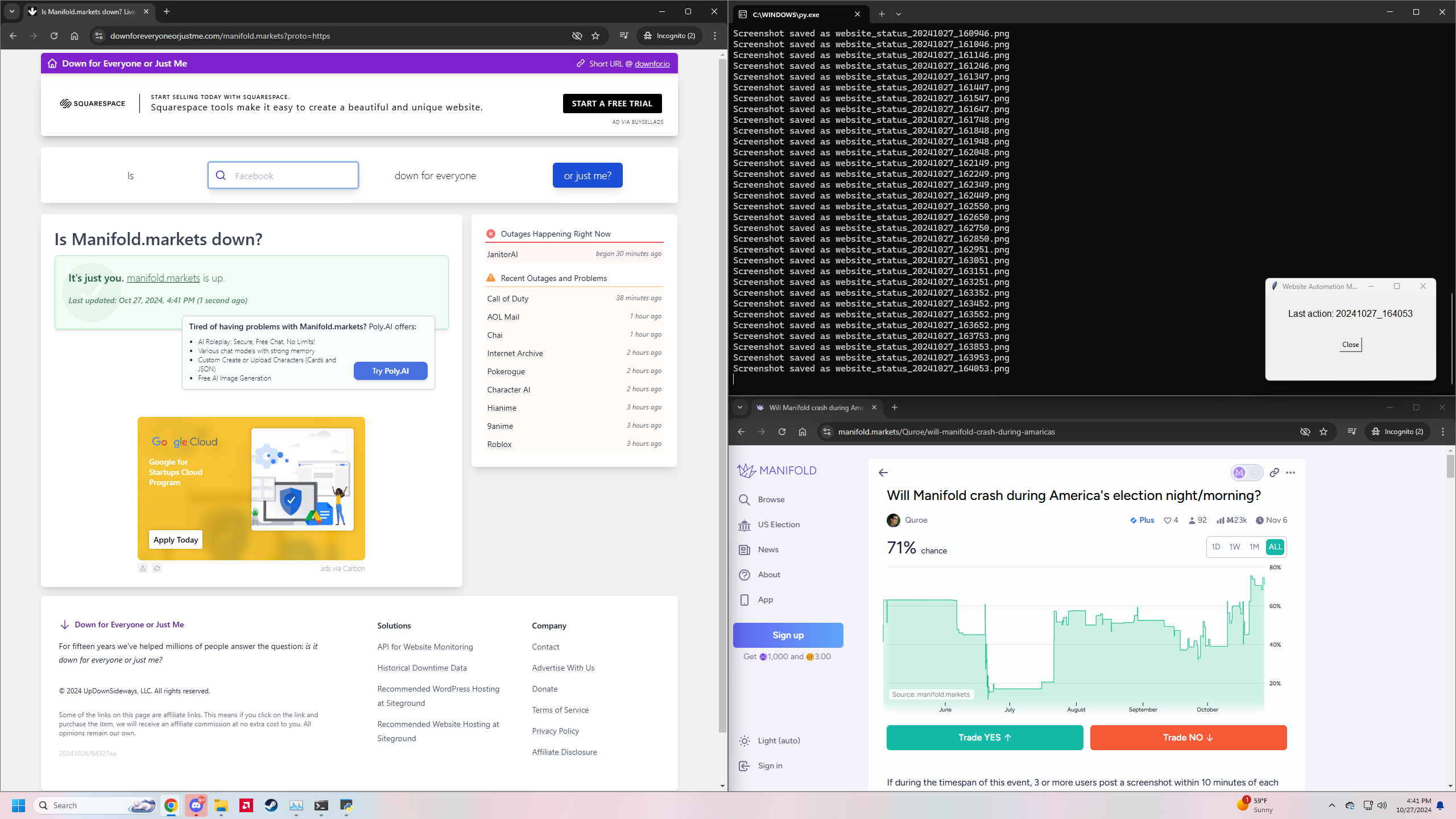Expand tab search dropdown in Manifold Chrome window

tap(740, 407)
